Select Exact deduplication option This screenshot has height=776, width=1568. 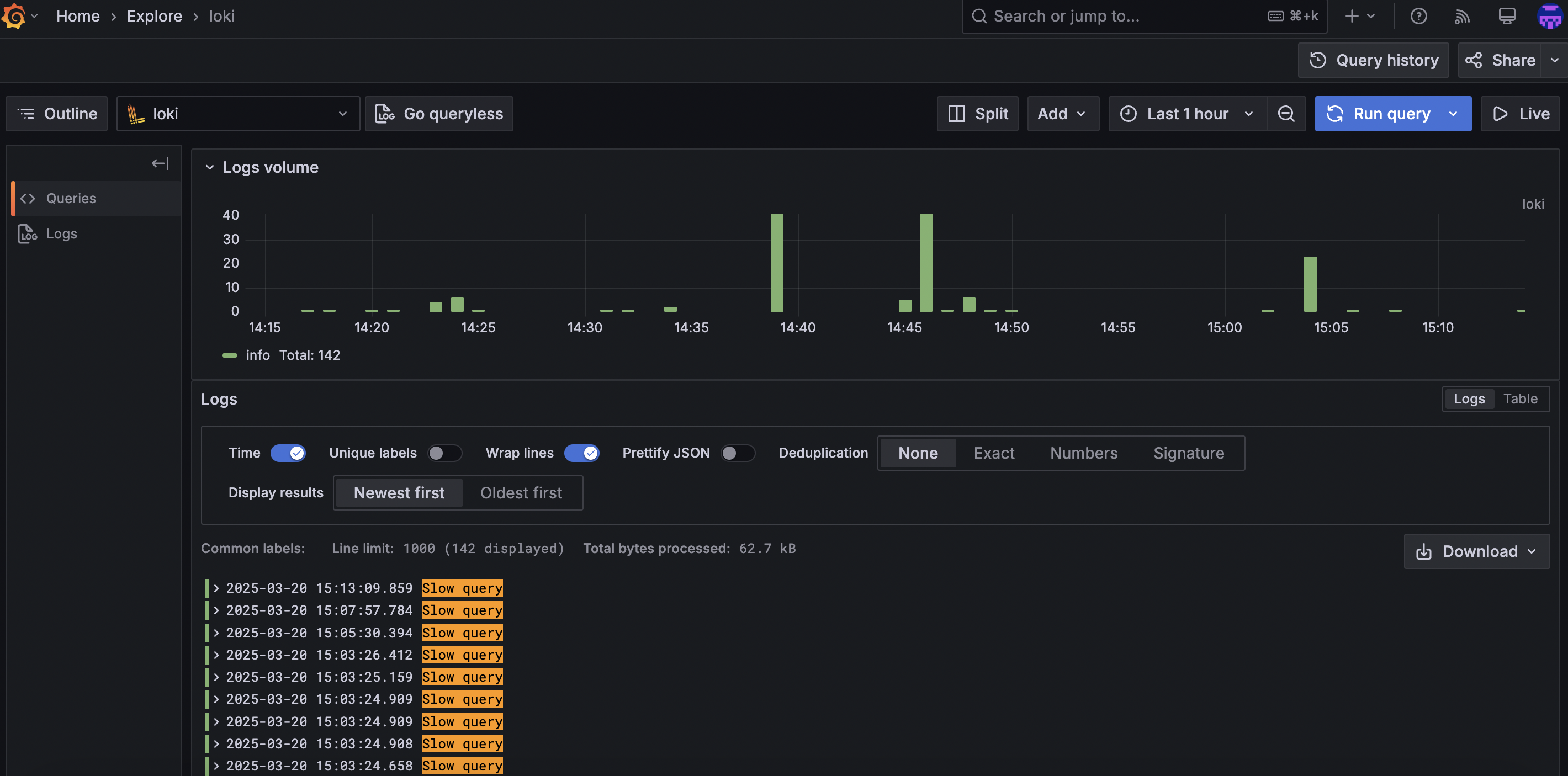click(993, 453)
